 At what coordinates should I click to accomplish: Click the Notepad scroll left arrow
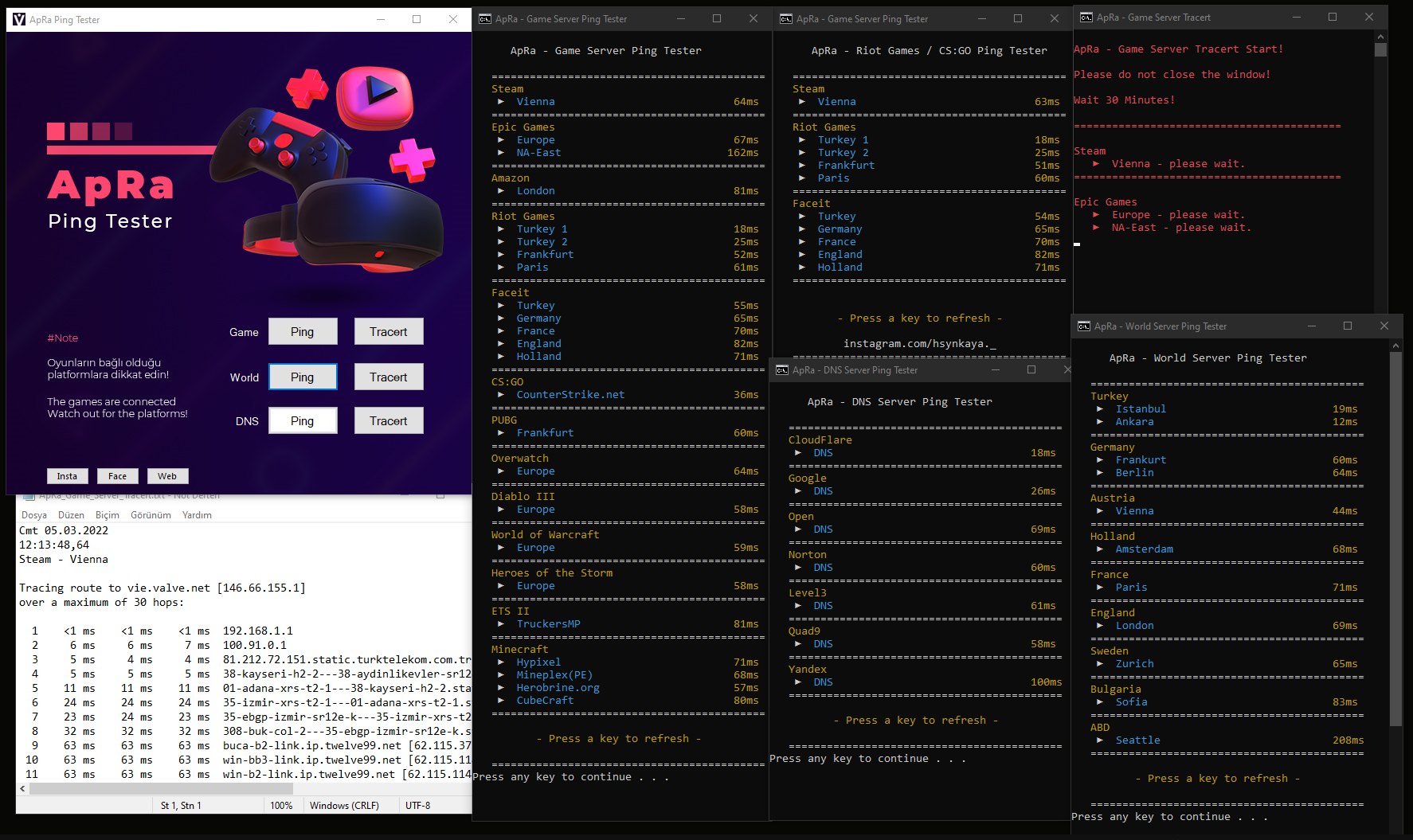click(22, 788)
